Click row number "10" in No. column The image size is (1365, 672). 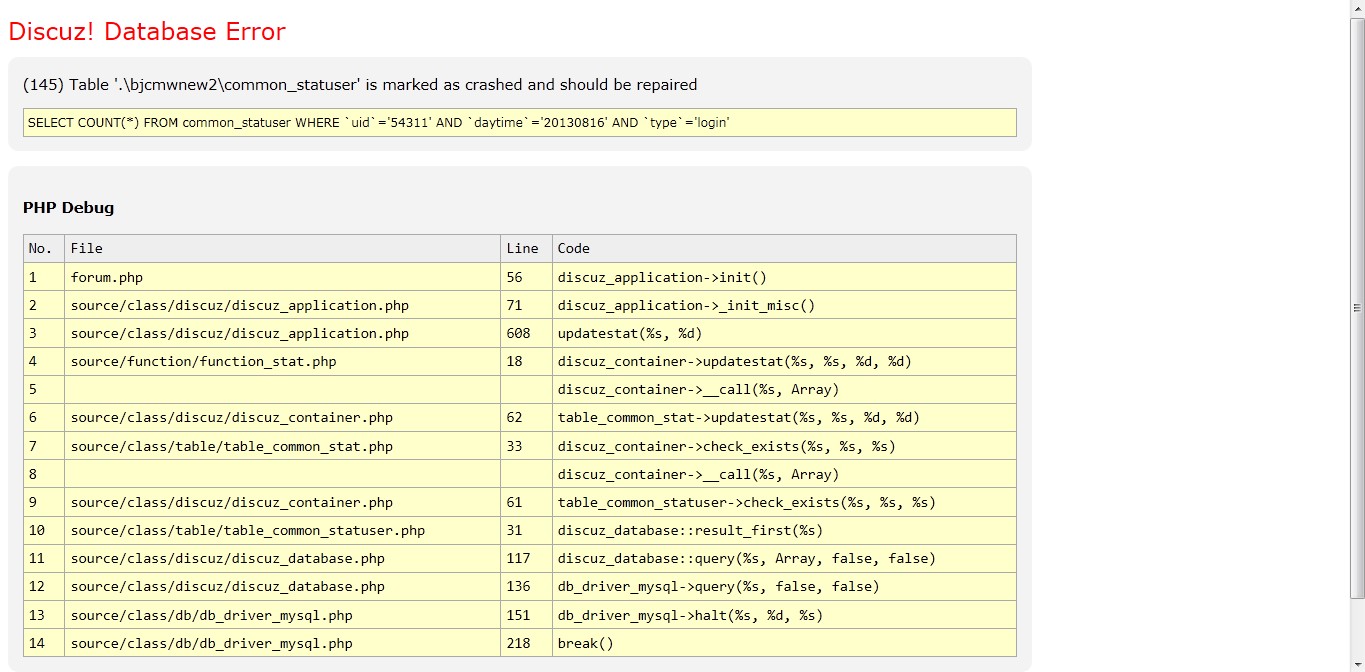click(x=44, y=530)
